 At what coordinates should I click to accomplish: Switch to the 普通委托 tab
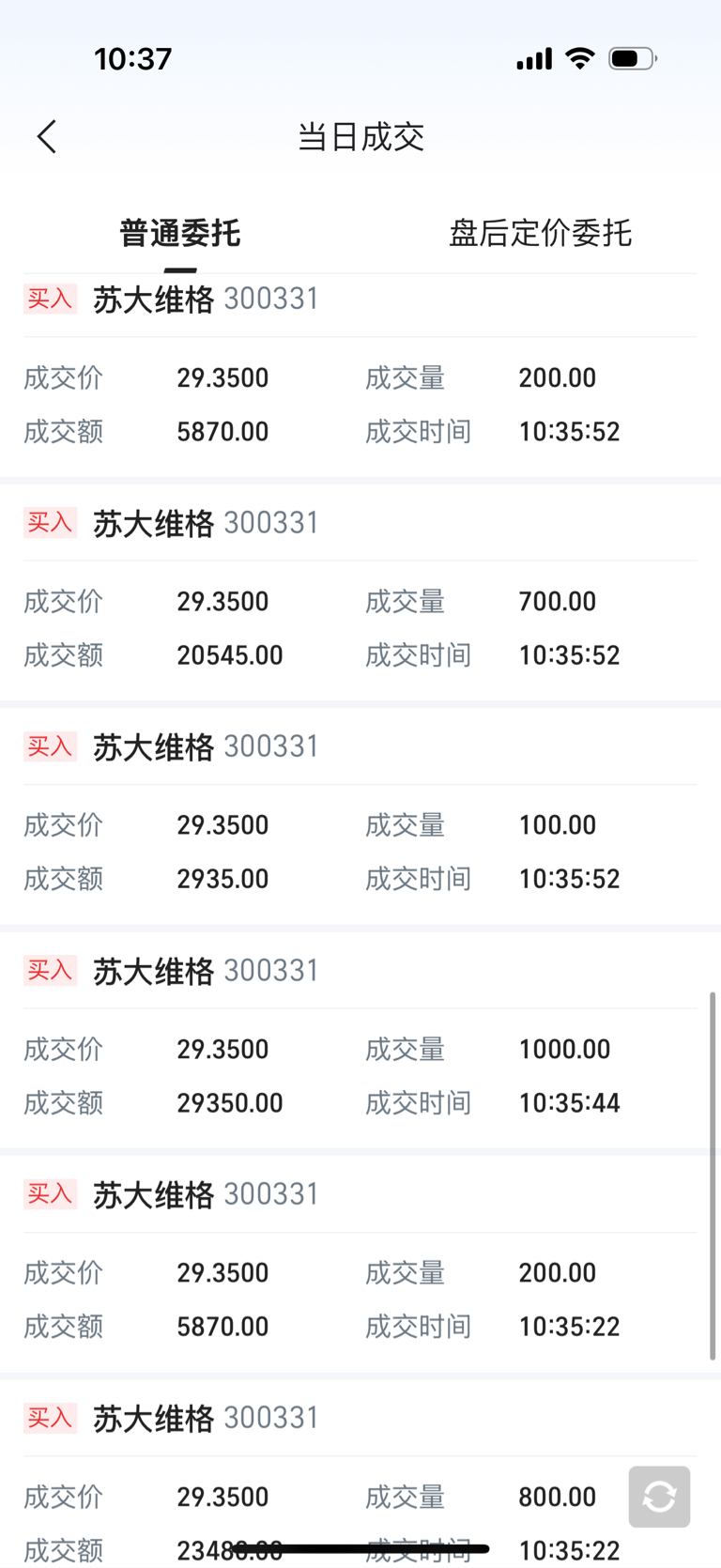179,233
